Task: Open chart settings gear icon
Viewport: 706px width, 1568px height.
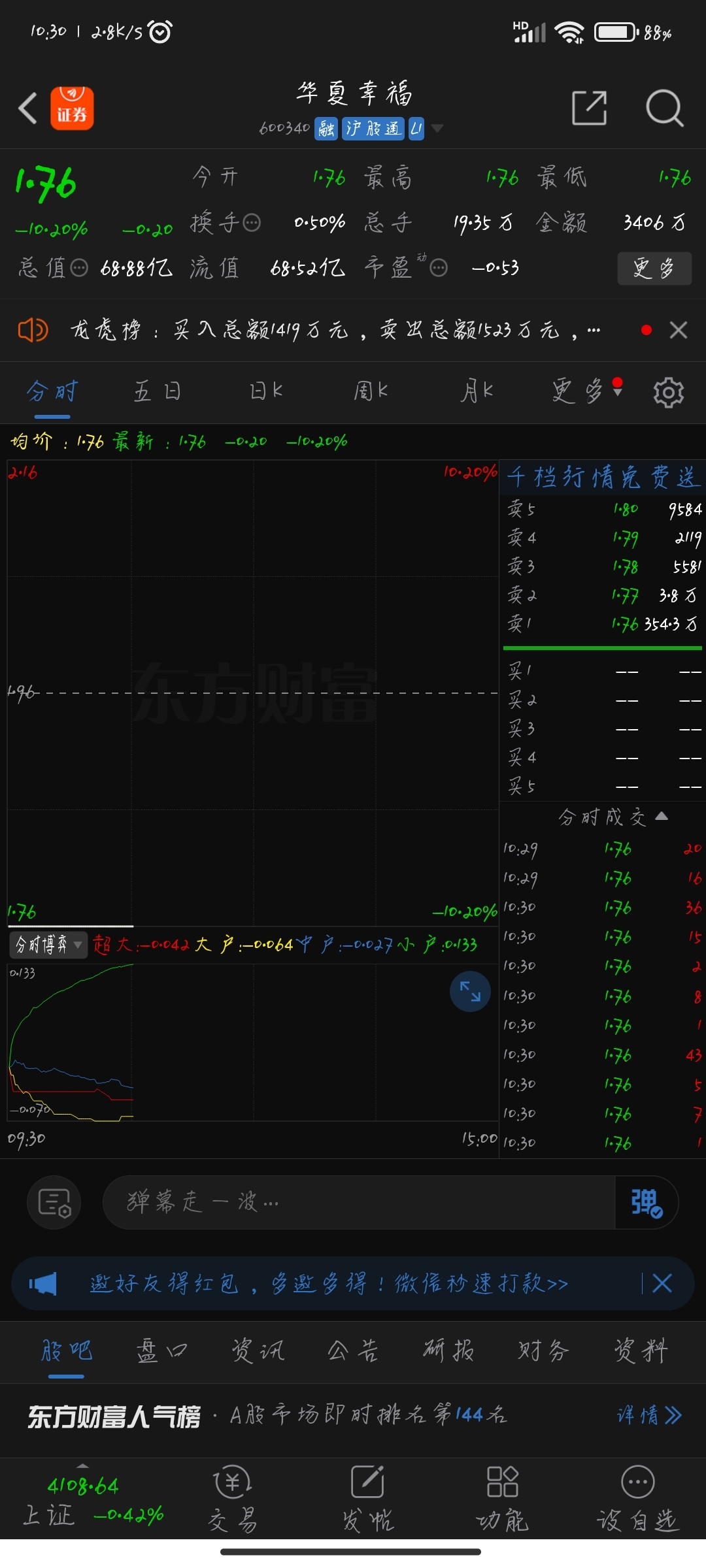Action: click(x=669, y=392)
